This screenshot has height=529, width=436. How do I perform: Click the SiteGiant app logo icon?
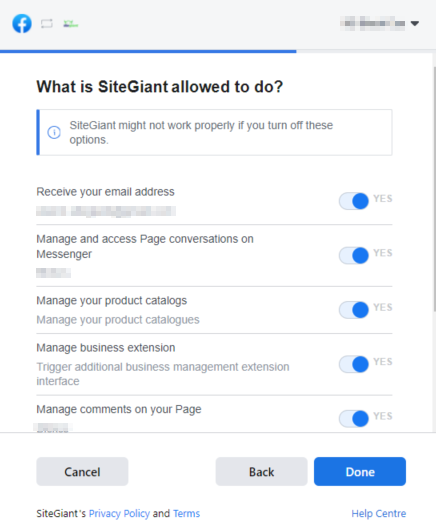click(x=71, y=24)
